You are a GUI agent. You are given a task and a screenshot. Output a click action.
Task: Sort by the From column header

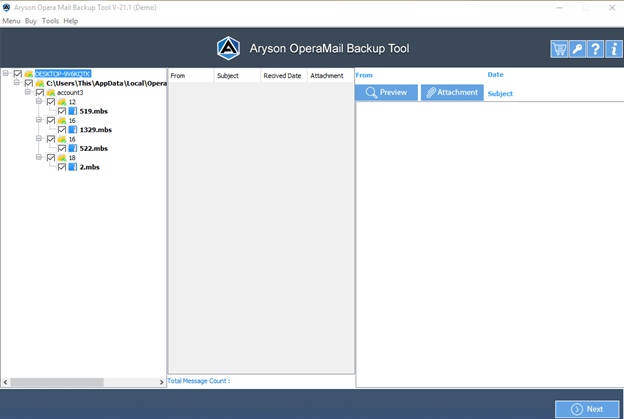[191, 76]
